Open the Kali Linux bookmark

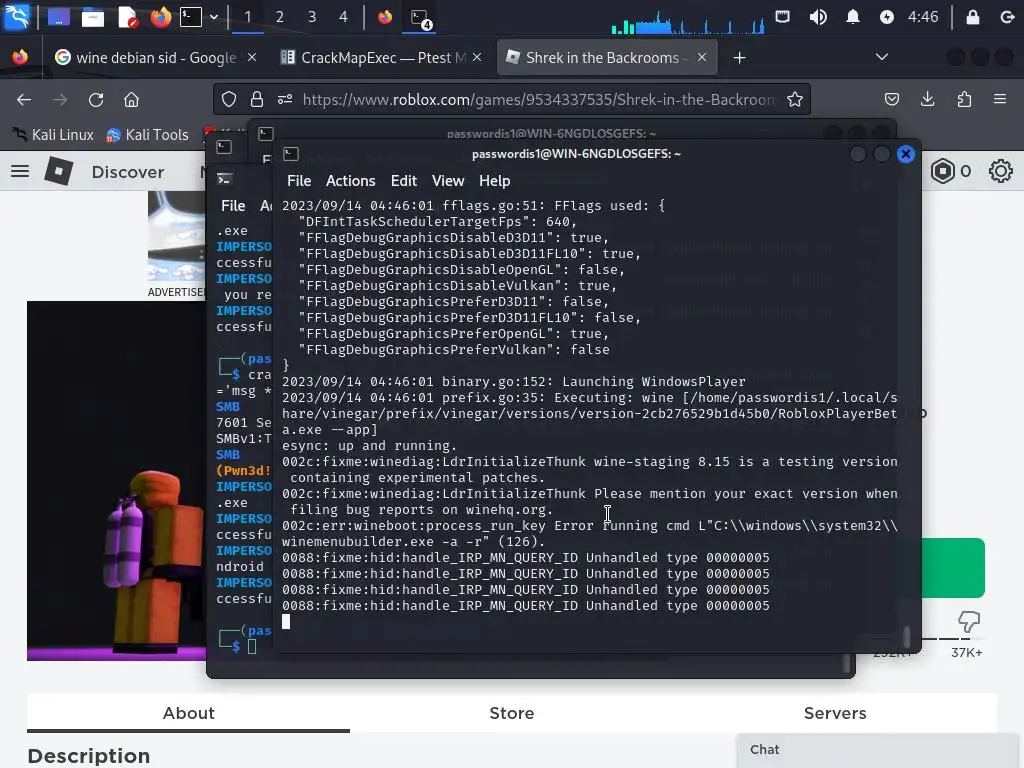pyautogui.click(x=54, y=135)
